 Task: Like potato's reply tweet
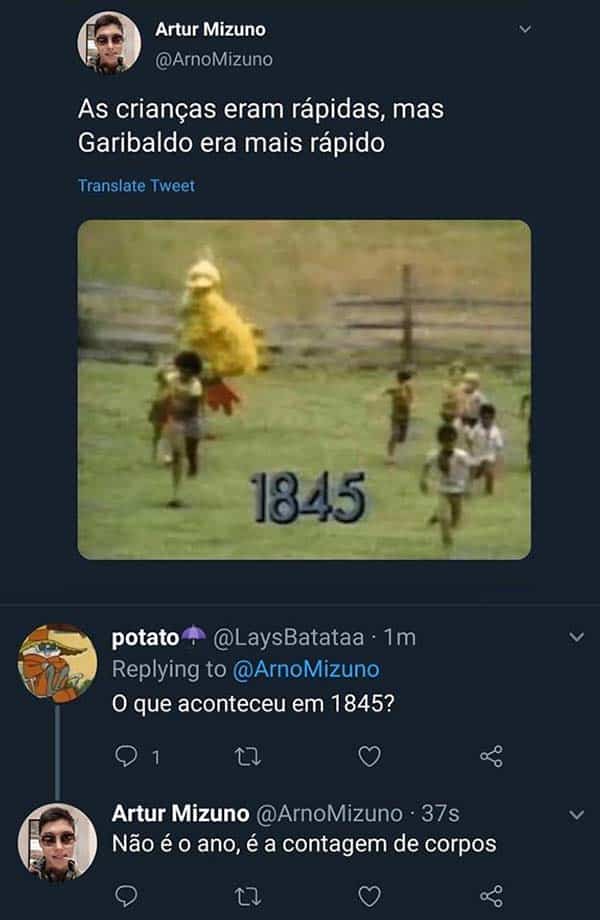(x=369, y=757)
